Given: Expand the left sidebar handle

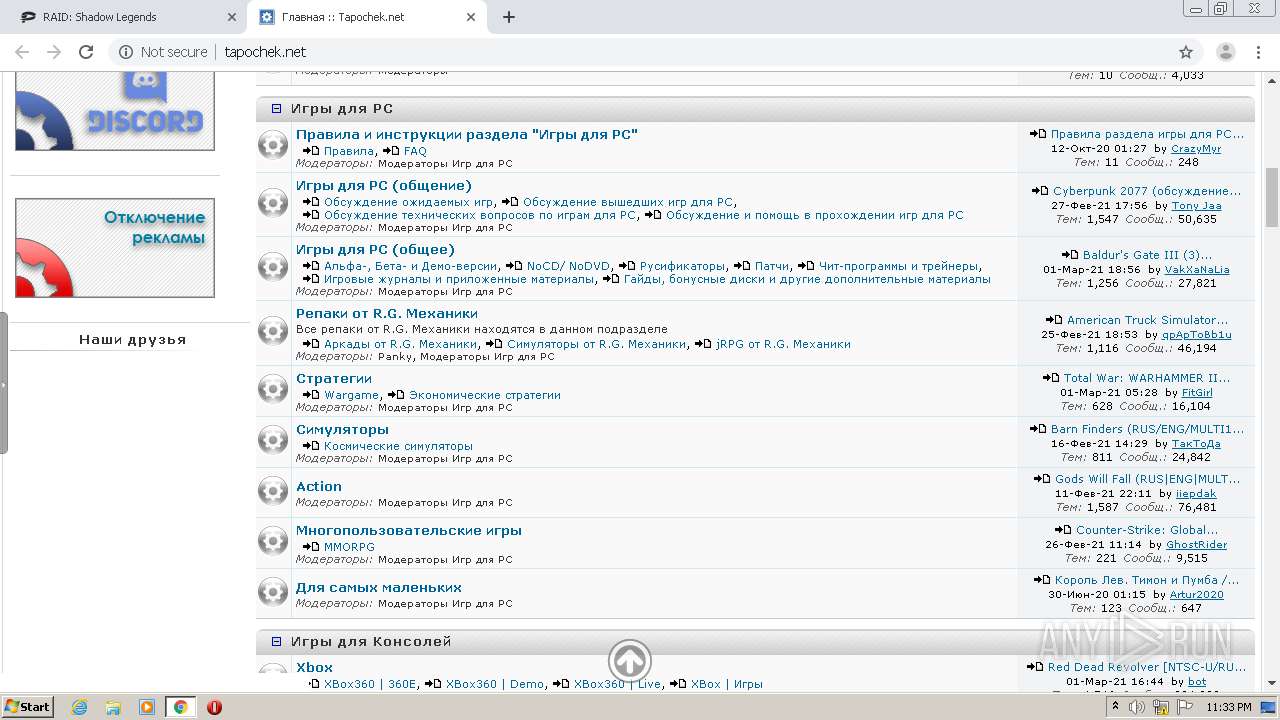Looking at the screenshot, I should click(x=4, y=384).
